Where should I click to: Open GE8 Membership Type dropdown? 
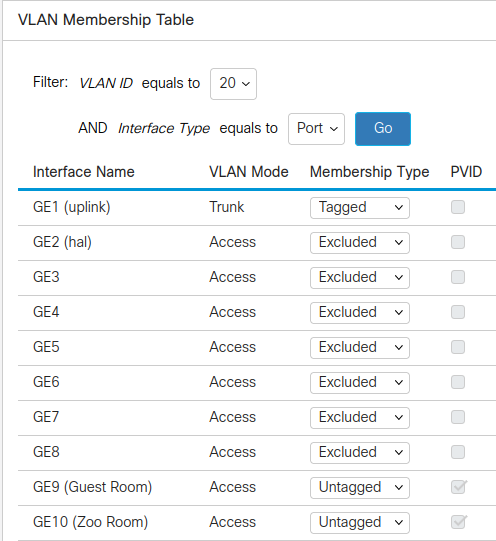point(360,452)
